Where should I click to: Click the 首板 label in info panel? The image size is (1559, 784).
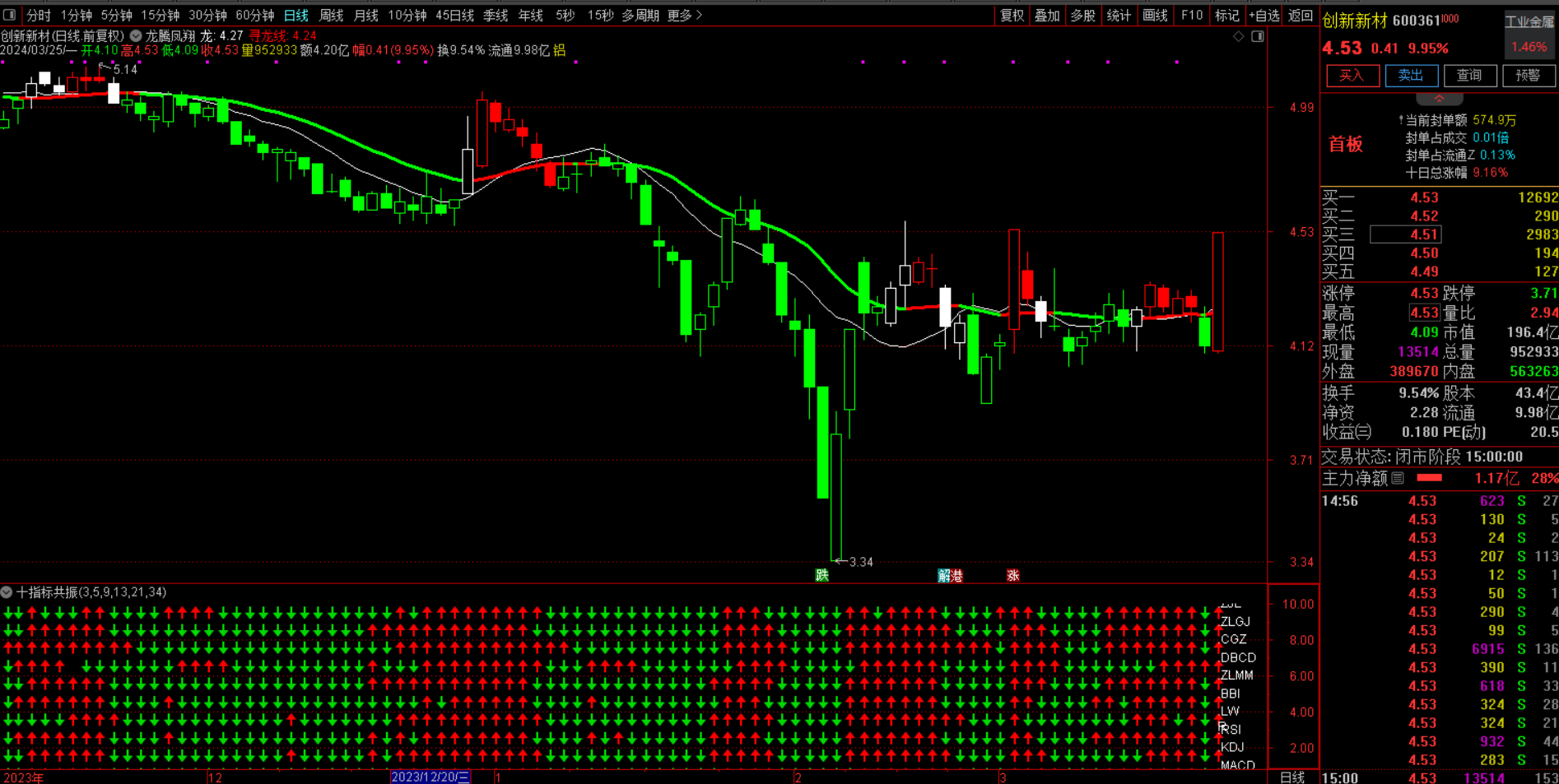(1346, 145)
